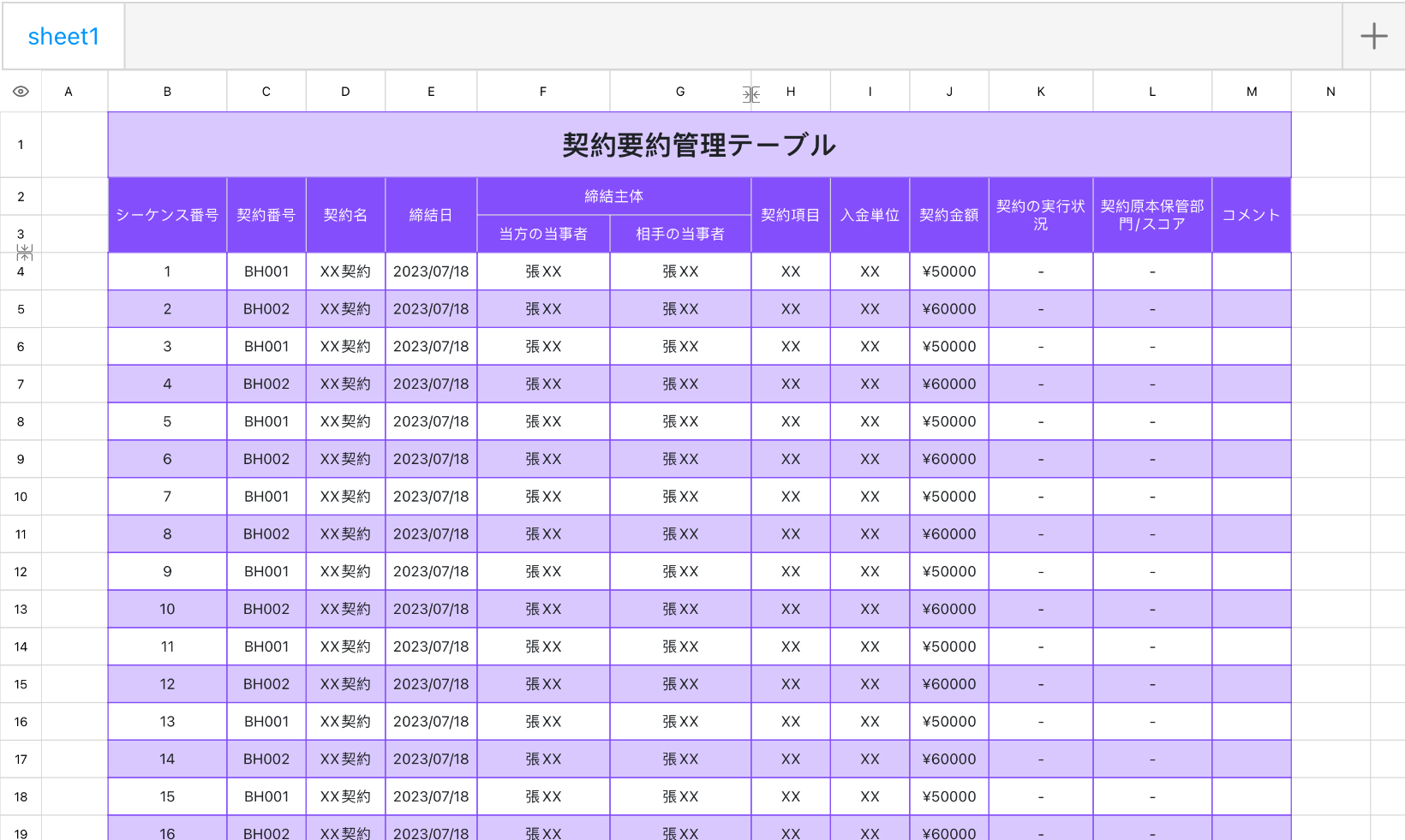The width and height of the screenshot is (1405, 840).
Task: Select row 10 header
Action: [21, 497]
